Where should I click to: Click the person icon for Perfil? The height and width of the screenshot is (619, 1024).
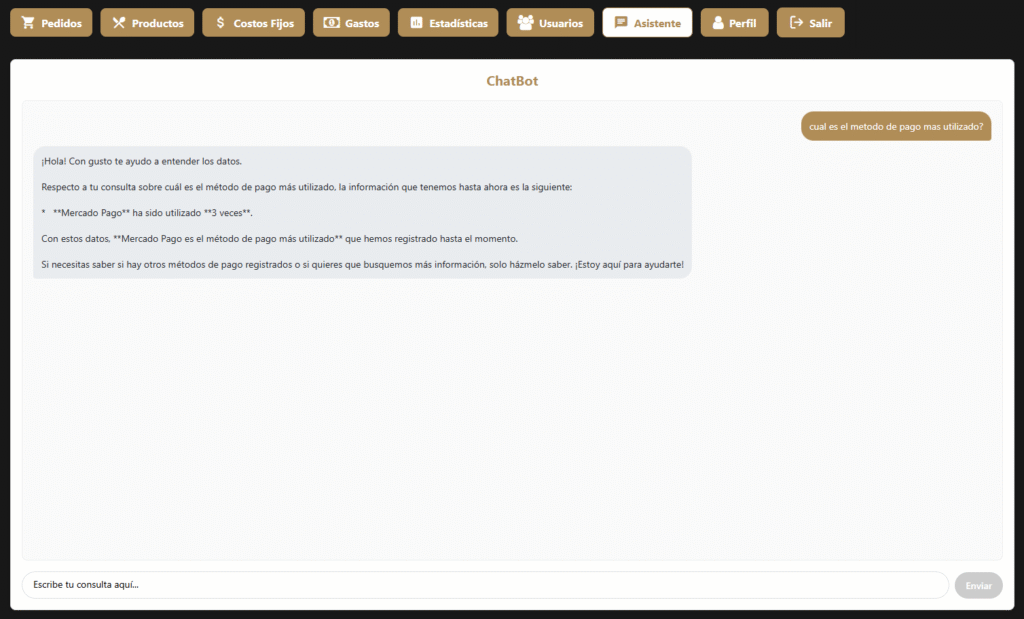point(718,23)
